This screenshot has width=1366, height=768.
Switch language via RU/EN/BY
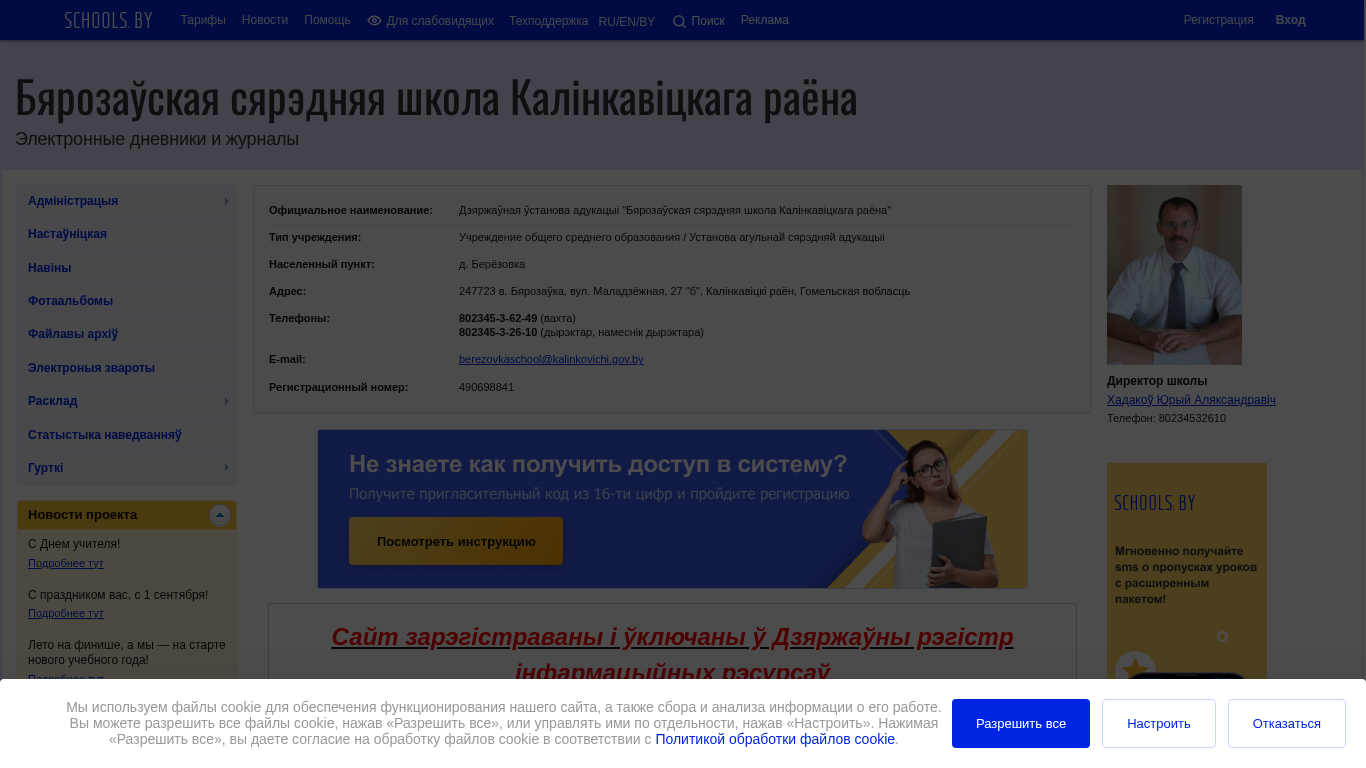click(627, 22)
